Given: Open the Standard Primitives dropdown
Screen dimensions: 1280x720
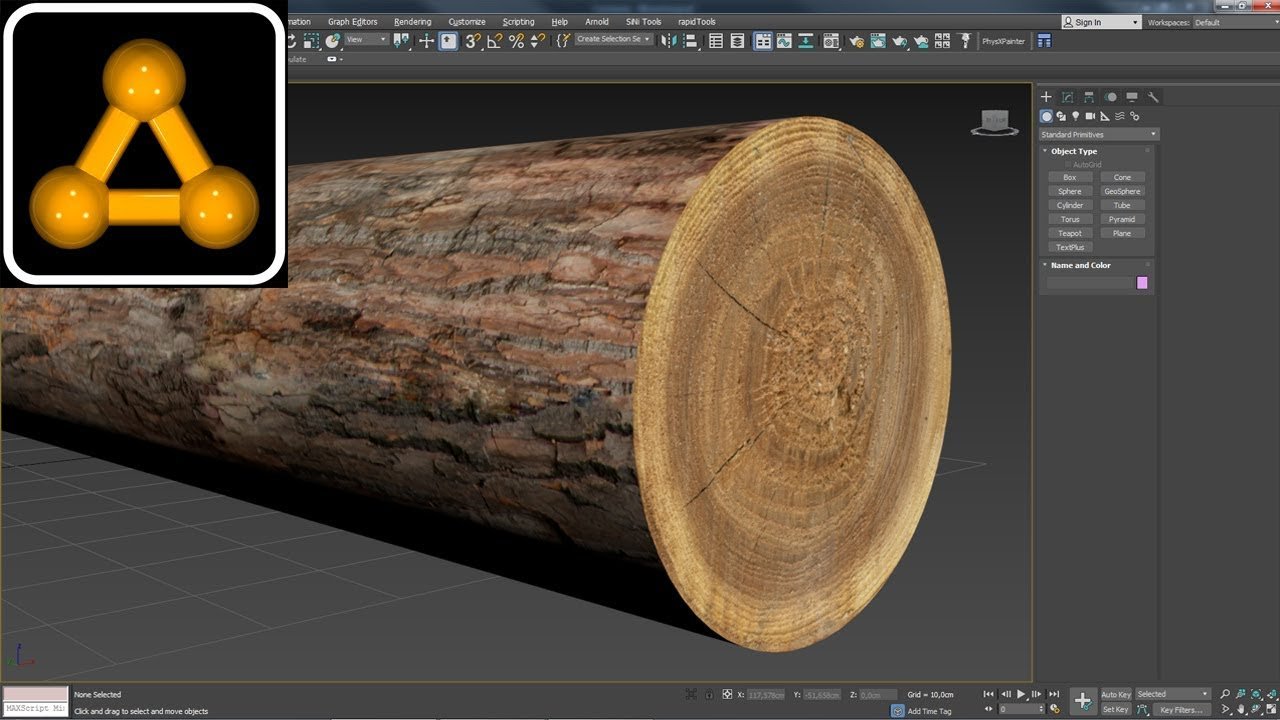Looking at the screenshot, I should point(1099,134).
